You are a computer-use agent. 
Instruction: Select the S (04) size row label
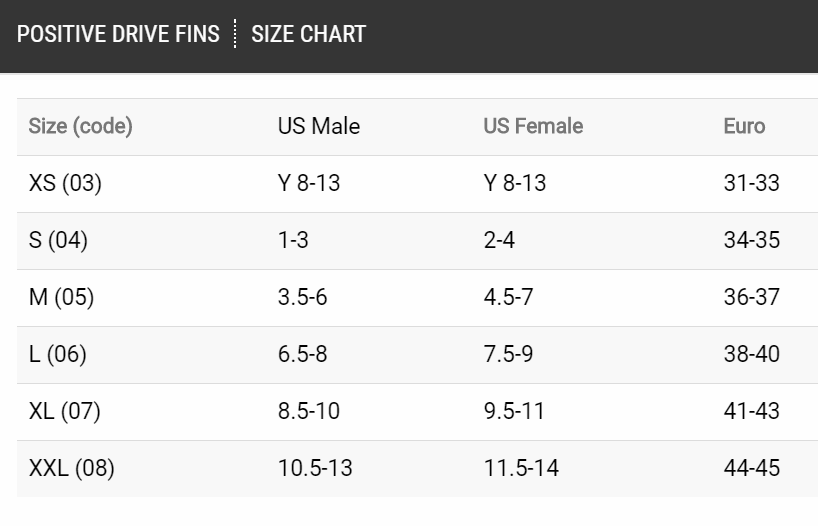pyautogui.click(x=59, y=241)
